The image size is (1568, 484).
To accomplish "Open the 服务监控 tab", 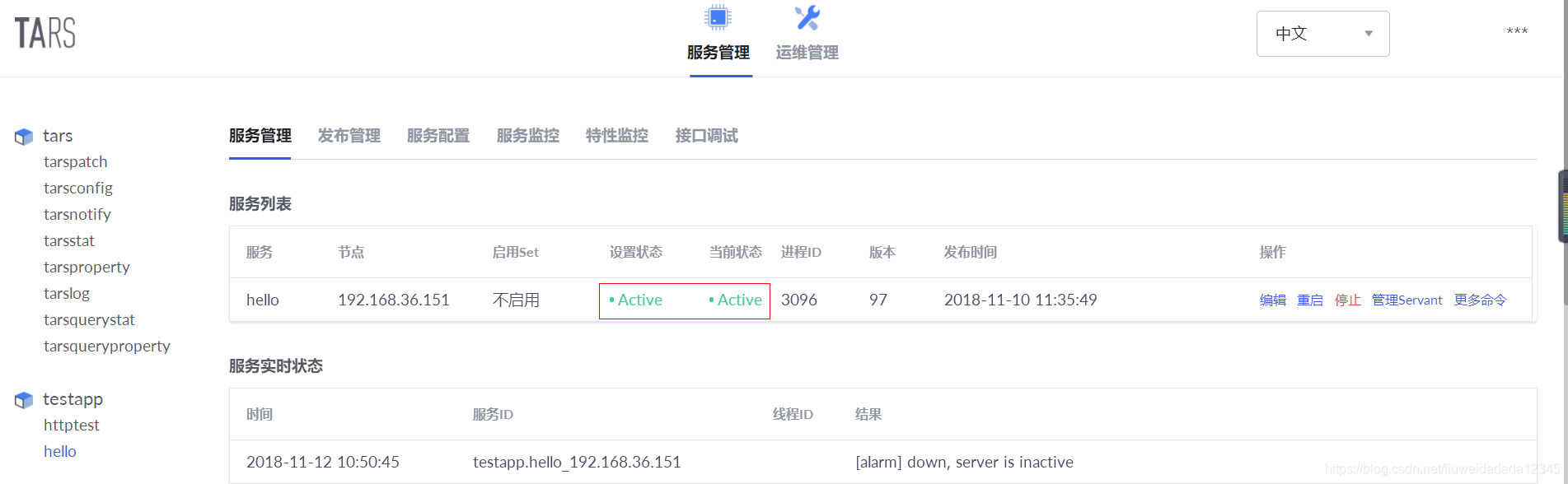I will pos(528,136).
